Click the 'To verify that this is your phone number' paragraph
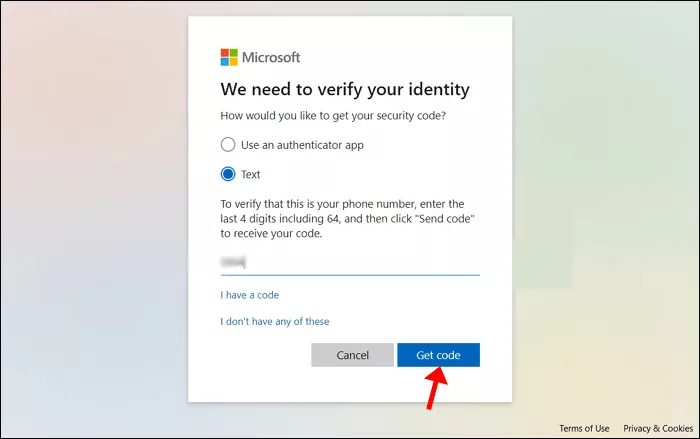This screenshot has width=700, height=439. pos(347,218)
